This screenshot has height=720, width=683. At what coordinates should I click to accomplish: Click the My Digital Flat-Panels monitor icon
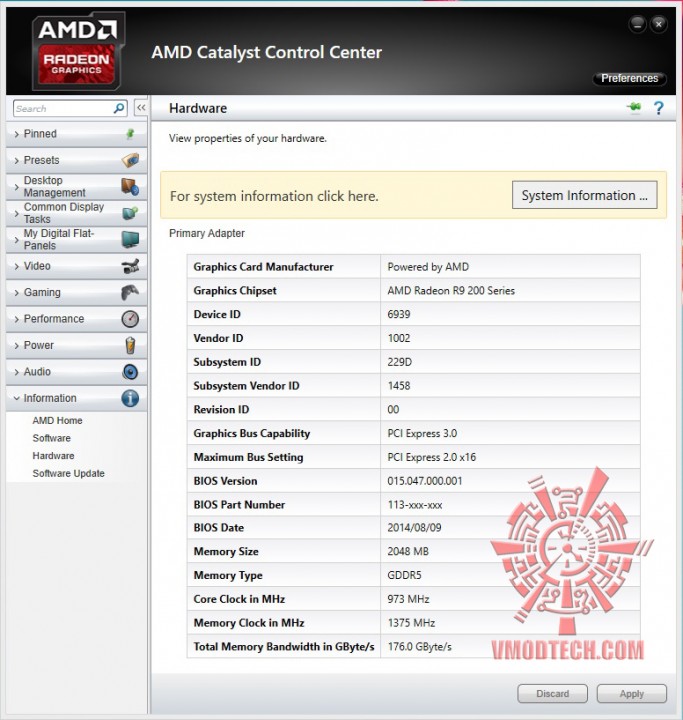pyautogui.click(x=130, y=239)
